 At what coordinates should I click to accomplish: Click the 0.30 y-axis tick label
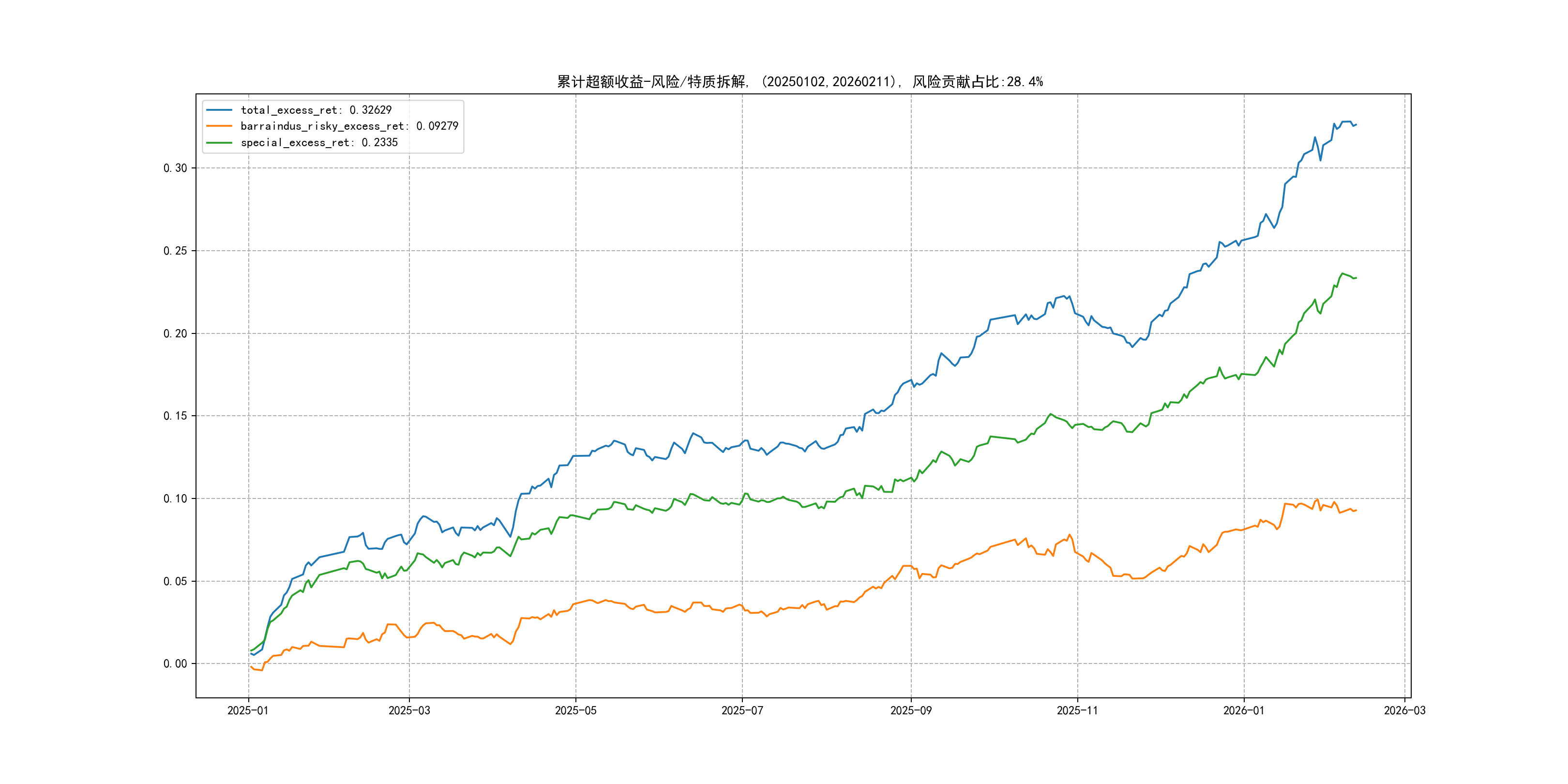coord(175,168)
